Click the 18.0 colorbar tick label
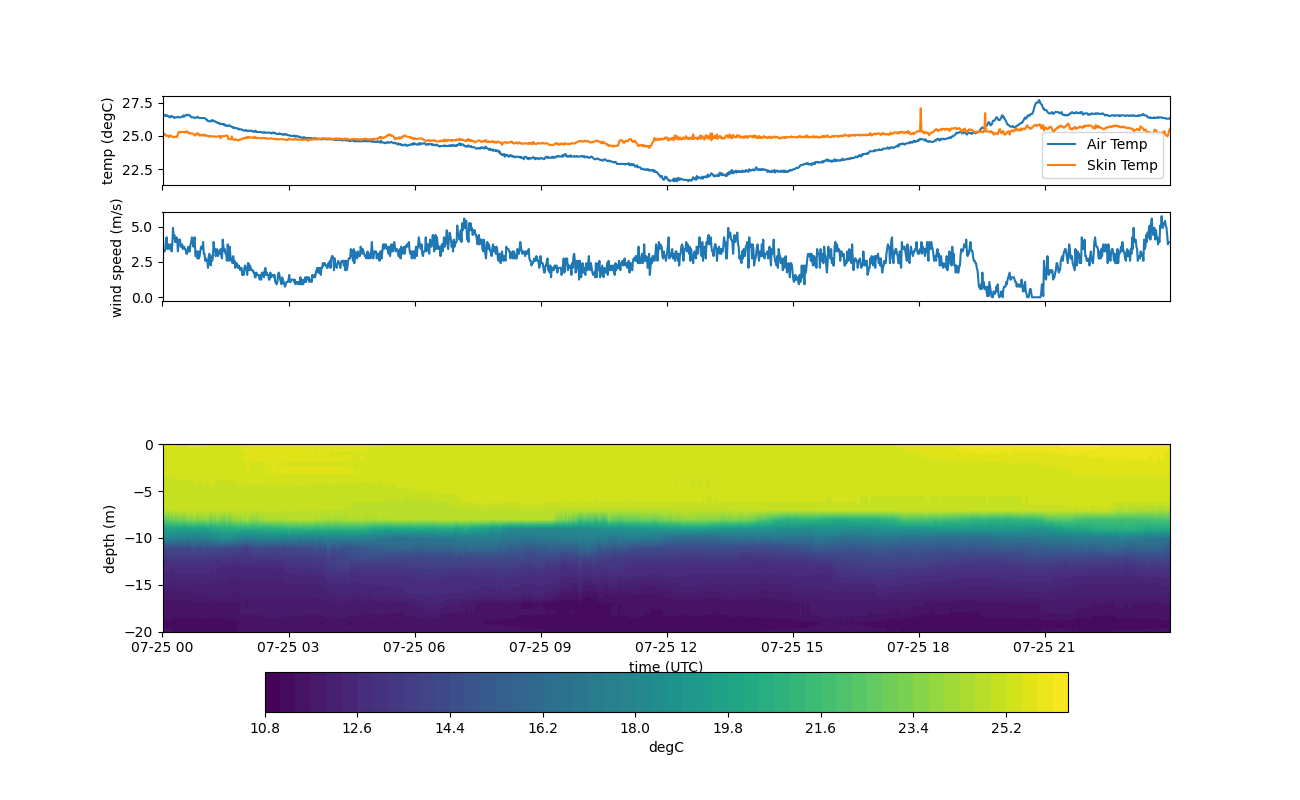The height and width of the screenshot is (800, 1300). (x=635, y=728)
